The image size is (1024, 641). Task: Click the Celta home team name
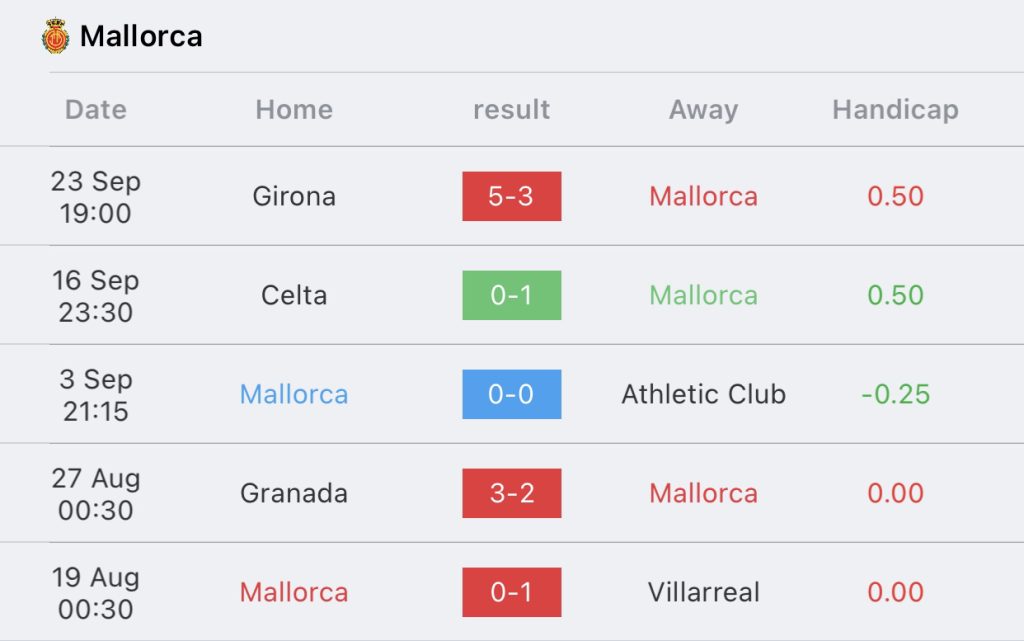pyautogui.click(x=294, y=295)
